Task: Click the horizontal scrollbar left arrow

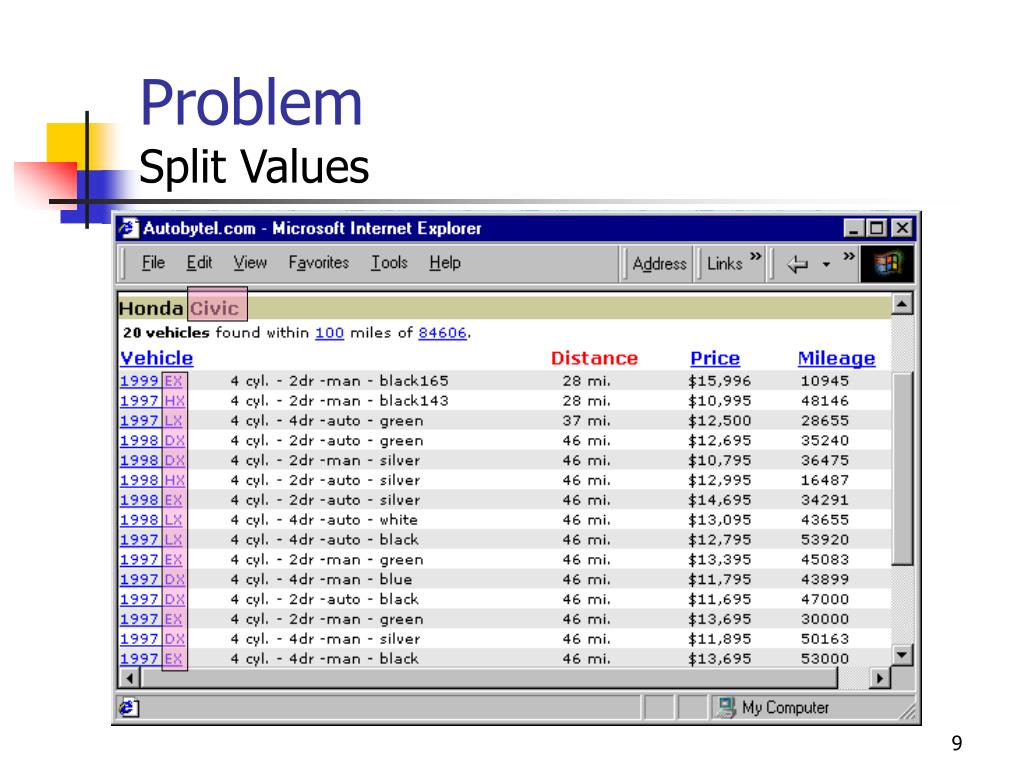Action: tap(130, 679)
